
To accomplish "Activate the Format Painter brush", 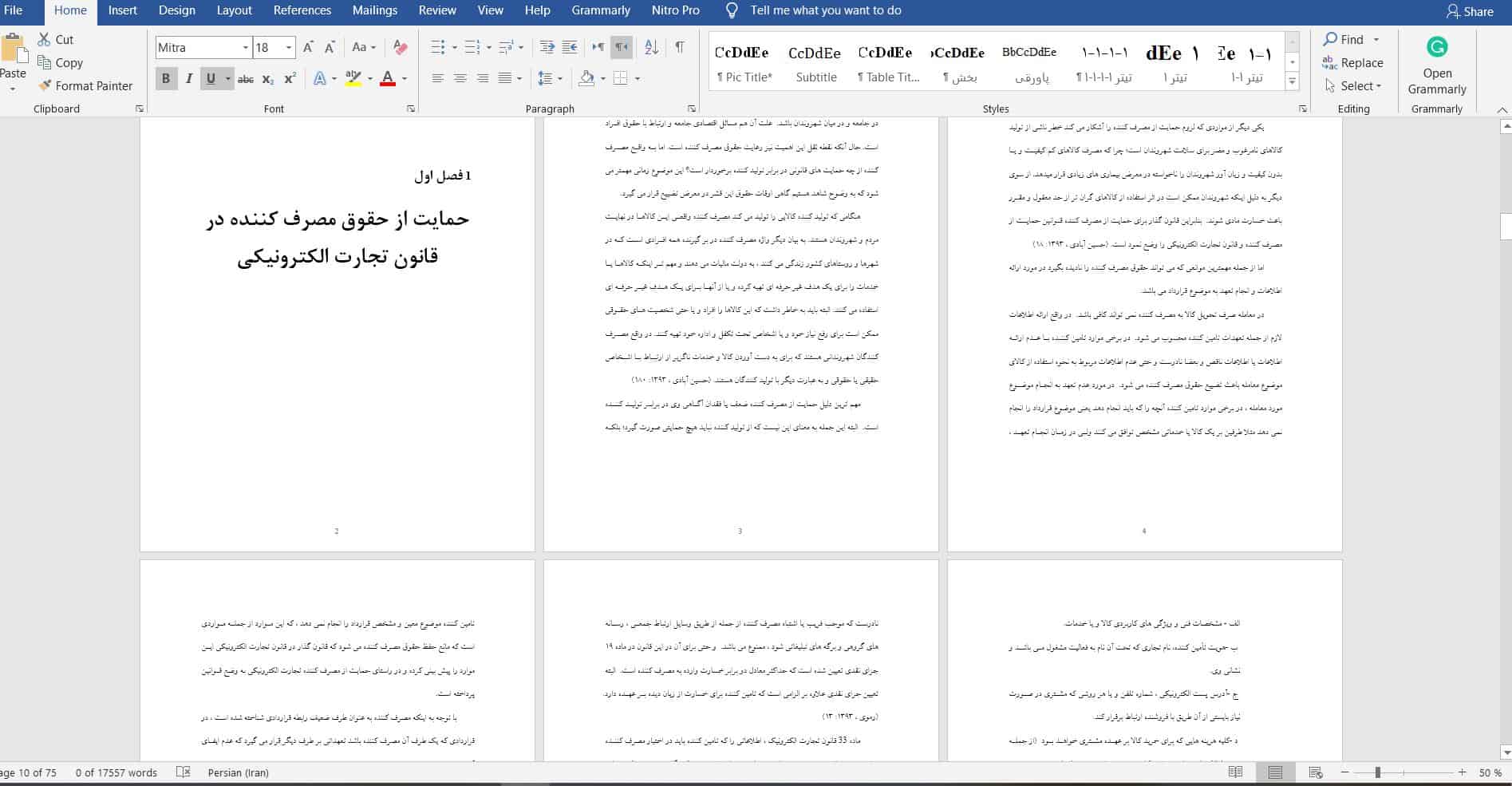I will [45, 85].
